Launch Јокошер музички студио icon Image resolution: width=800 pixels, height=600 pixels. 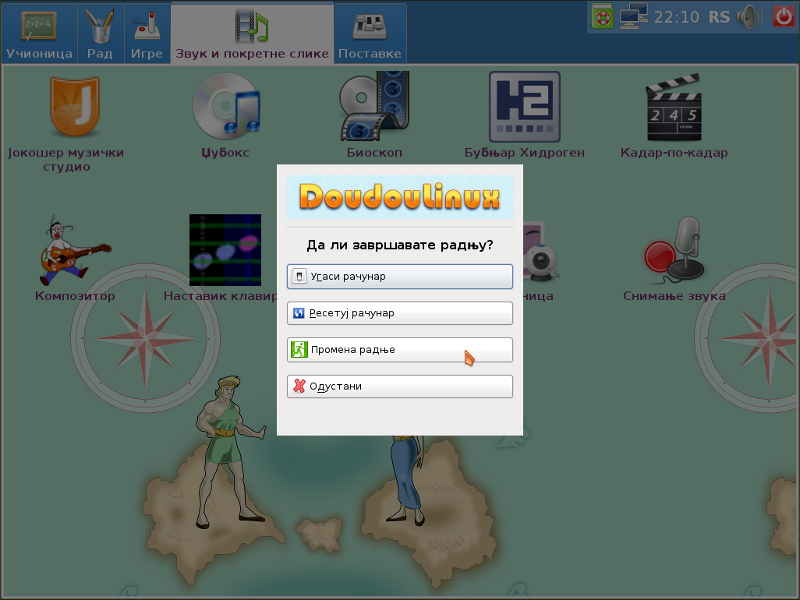pyautogui.click(x=74, y=107)
